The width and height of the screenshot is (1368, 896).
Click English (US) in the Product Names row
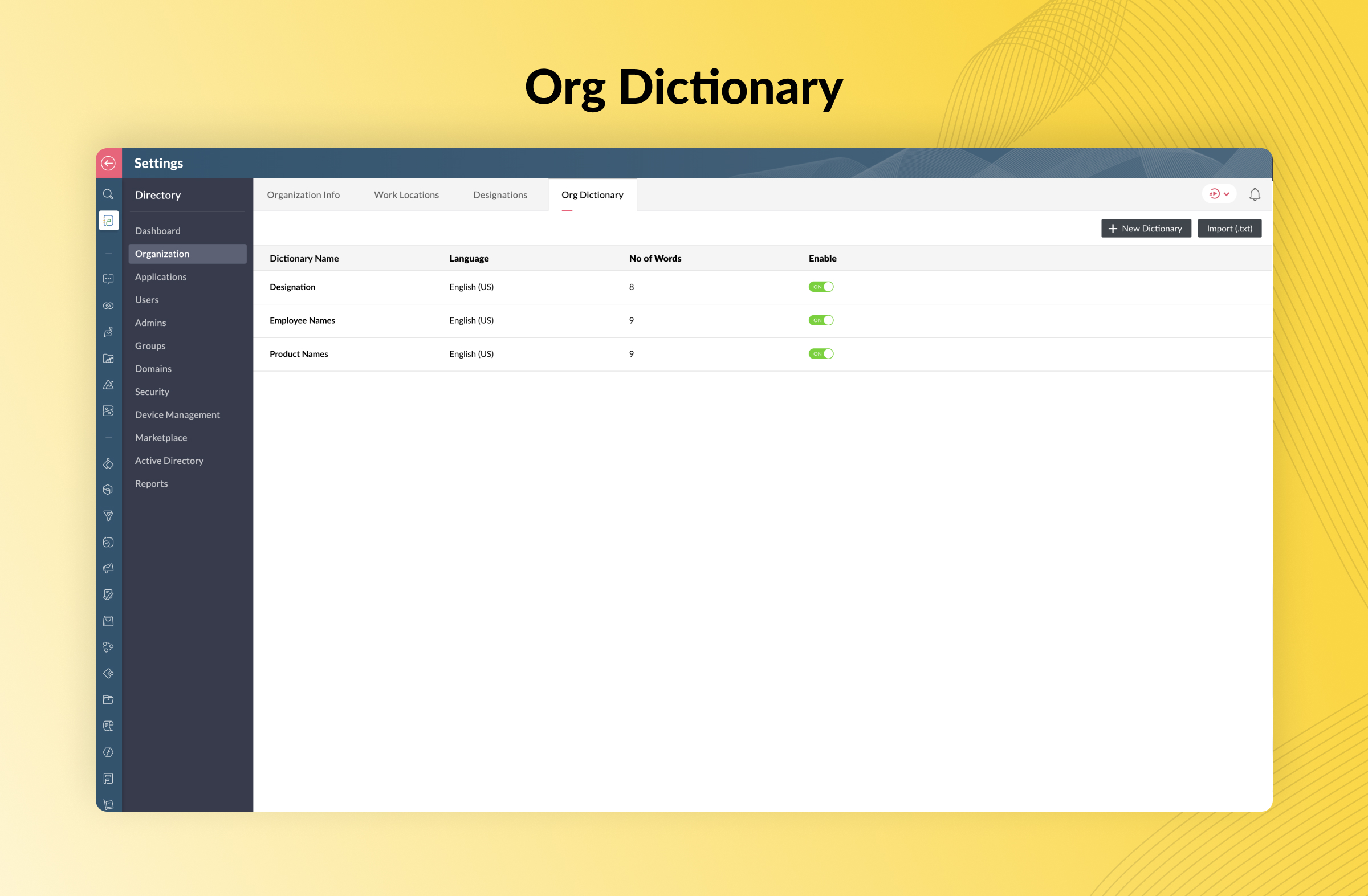coord(471,354)
